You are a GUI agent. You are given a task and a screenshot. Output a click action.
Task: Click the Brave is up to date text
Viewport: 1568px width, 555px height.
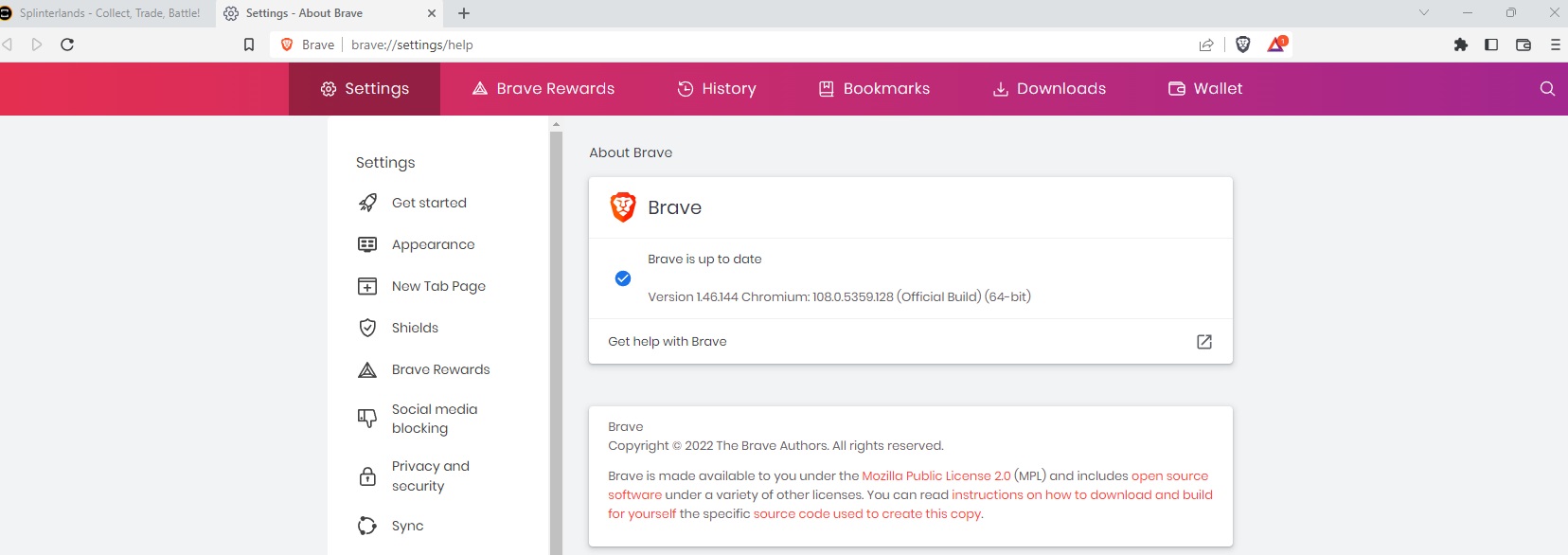[x=704, y=259]
